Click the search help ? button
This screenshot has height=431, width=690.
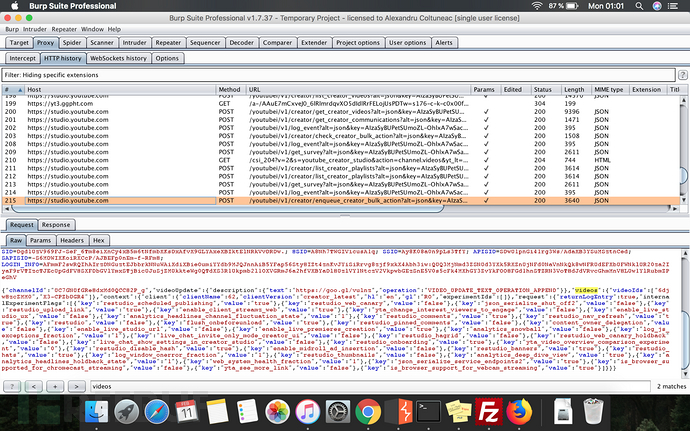(x=12, y=387)
